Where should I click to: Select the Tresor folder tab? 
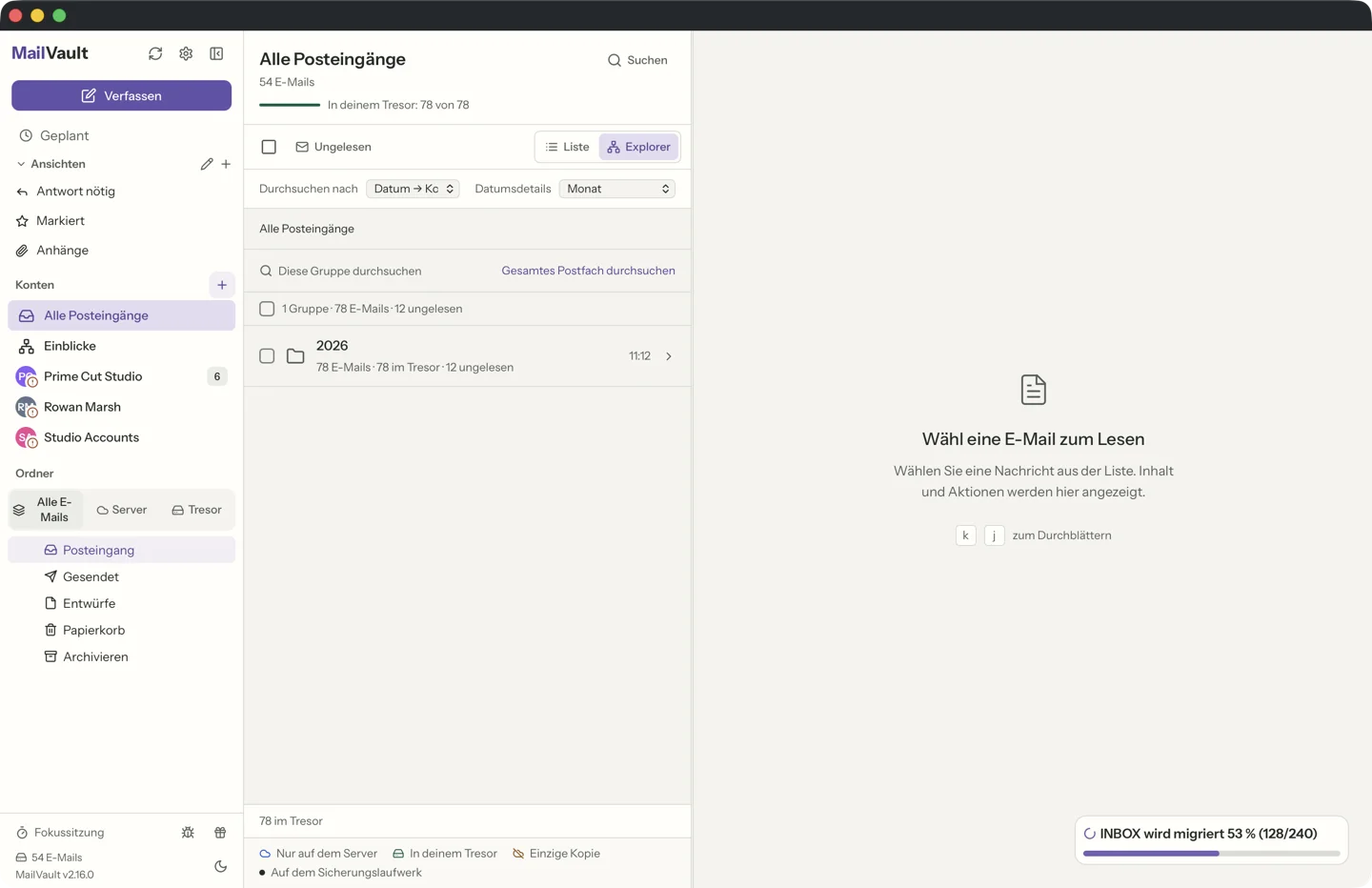pos(197,510)
